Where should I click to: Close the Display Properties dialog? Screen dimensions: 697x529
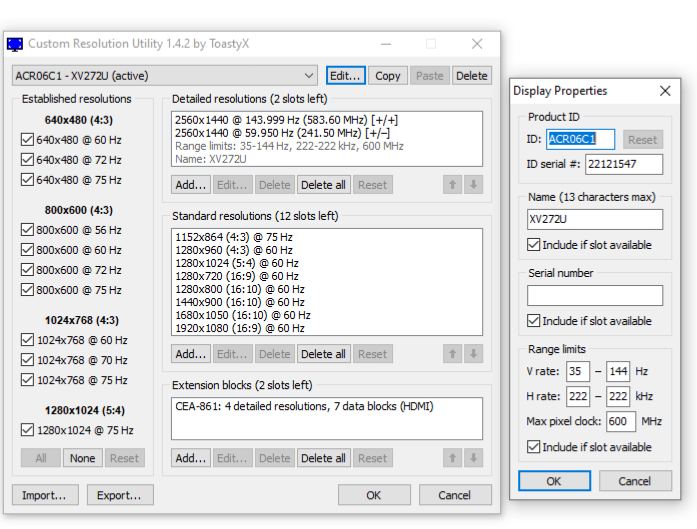(x=665, y=91)
